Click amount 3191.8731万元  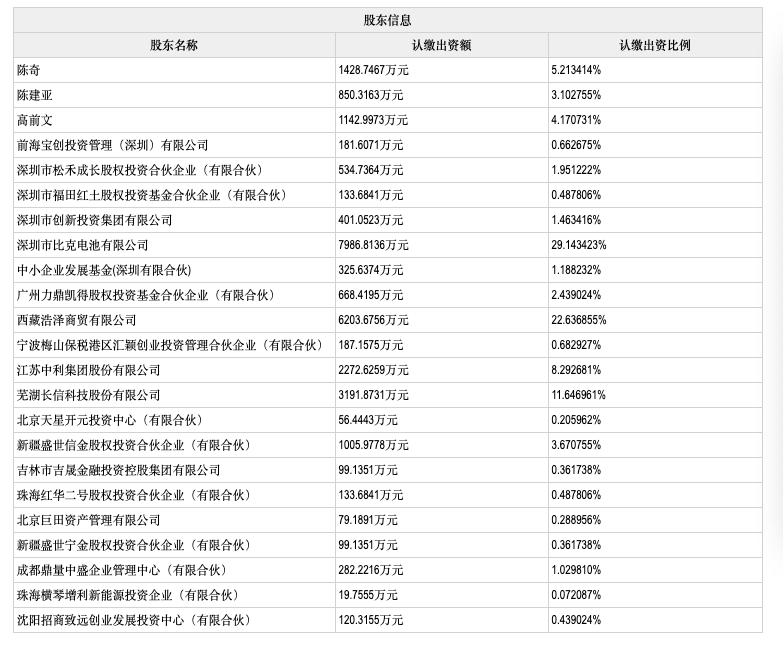pos(373,395)
